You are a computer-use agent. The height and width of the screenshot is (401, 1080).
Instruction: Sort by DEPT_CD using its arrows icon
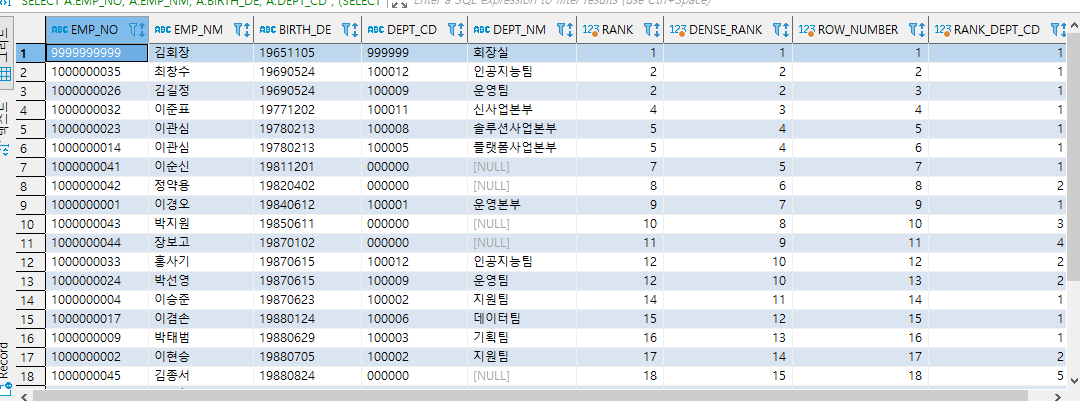[x=461, y=30]
